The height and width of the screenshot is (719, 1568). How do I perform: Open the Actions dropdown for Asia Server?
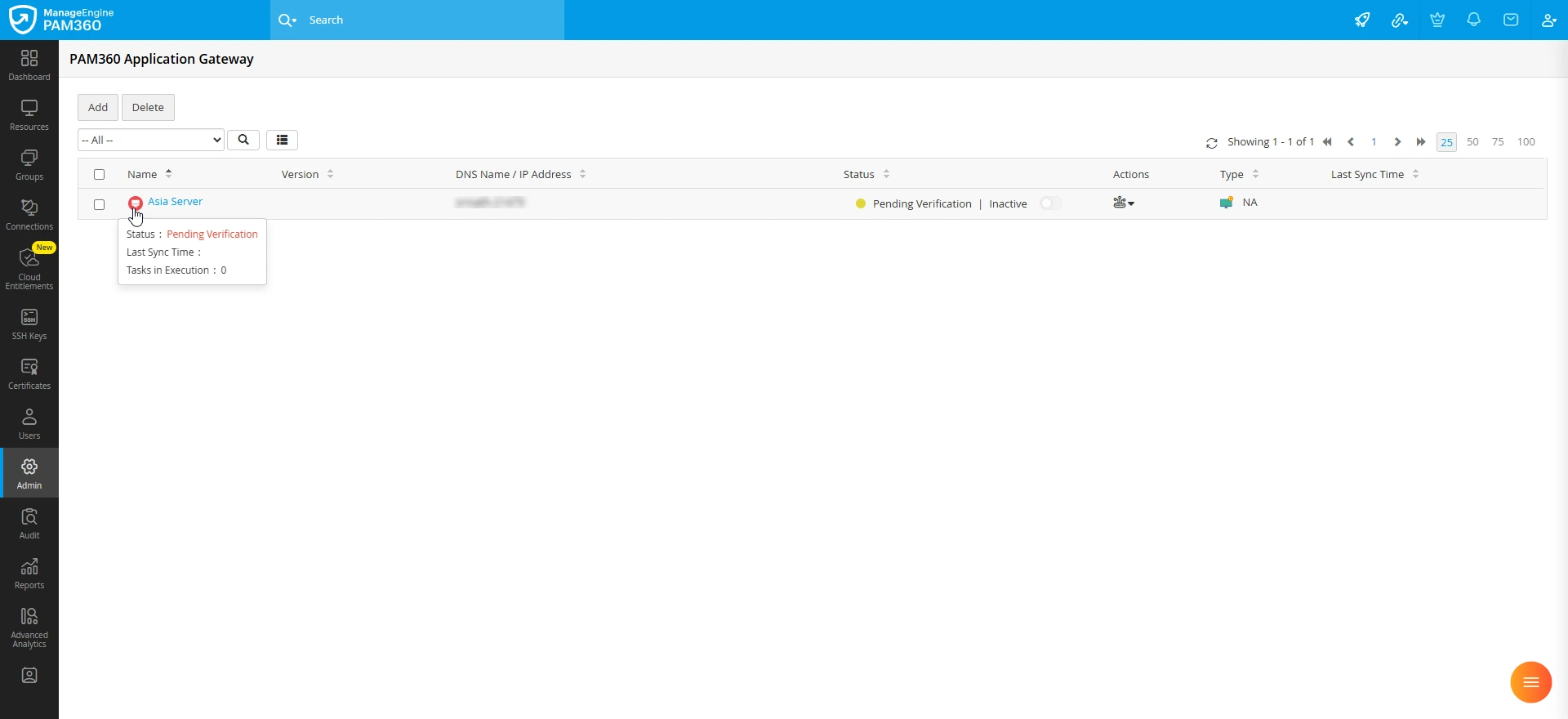pos(1124,203)
